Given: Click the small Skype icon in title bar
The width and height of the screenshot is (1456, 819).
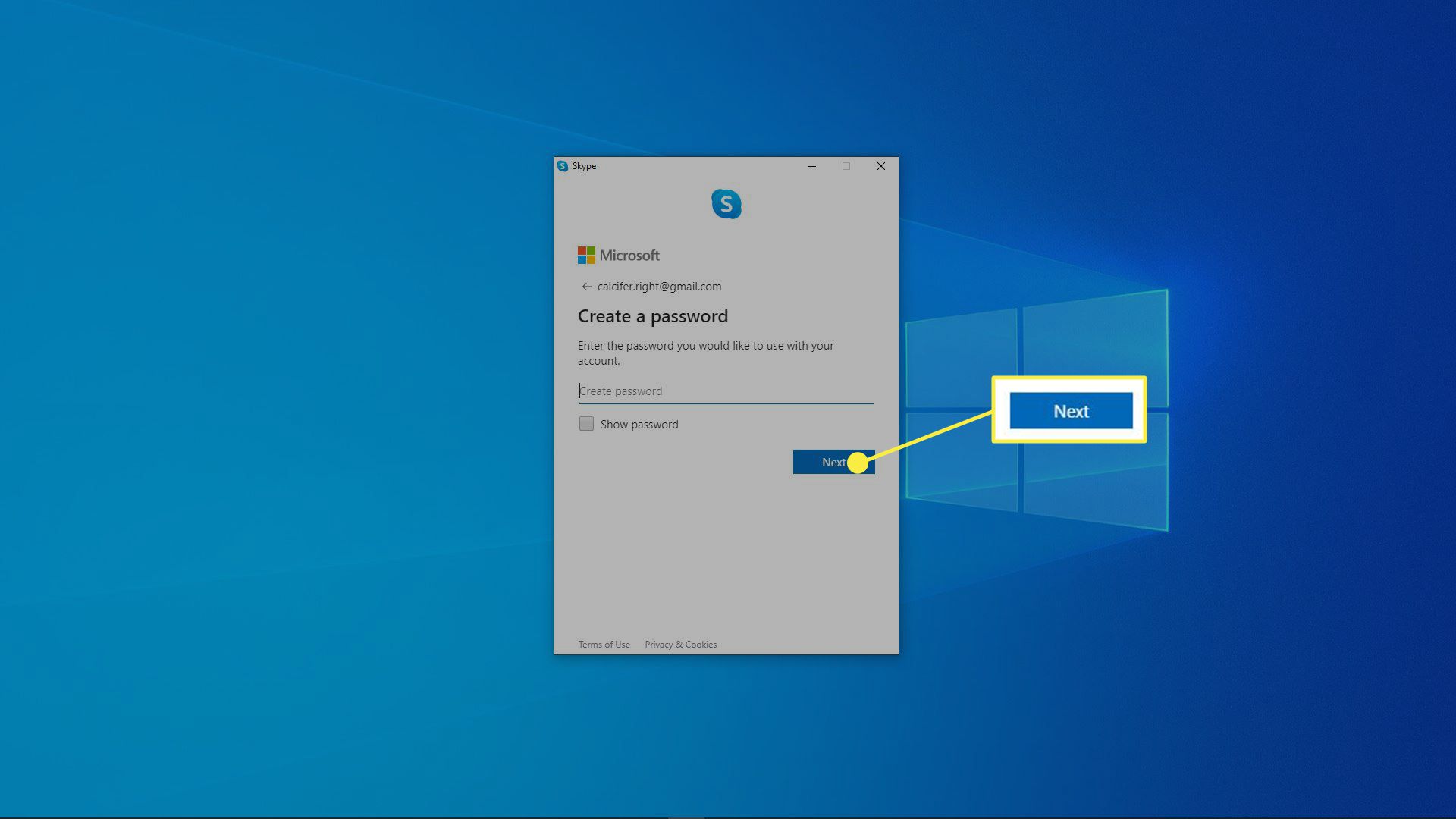Looking at the screenshot, I should click(563, 166).
